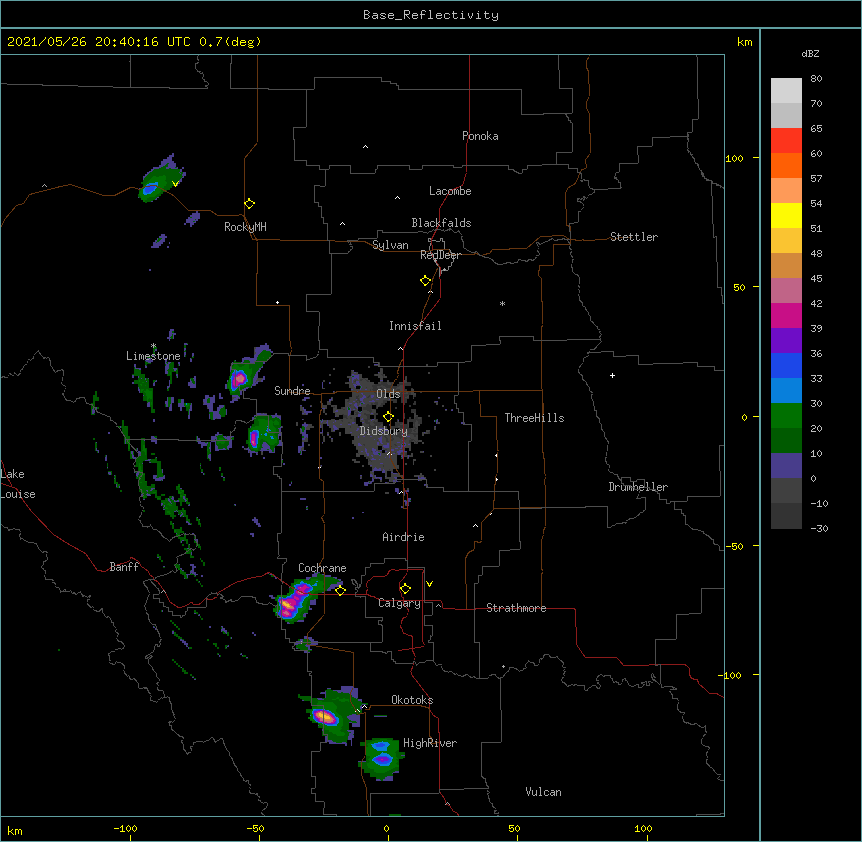Click the Sylvan label
This screenshot has width=862, height=842.
pyautogui.click(x=390, y=246)
